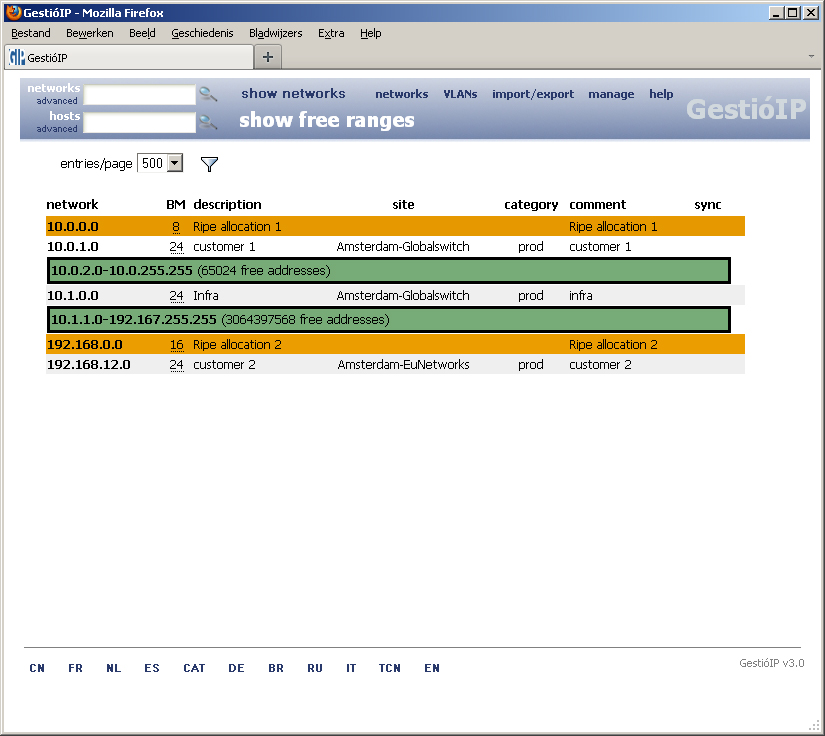825x736 pixels.
Task: Switch language to CAT
Action: coord(194,668)
